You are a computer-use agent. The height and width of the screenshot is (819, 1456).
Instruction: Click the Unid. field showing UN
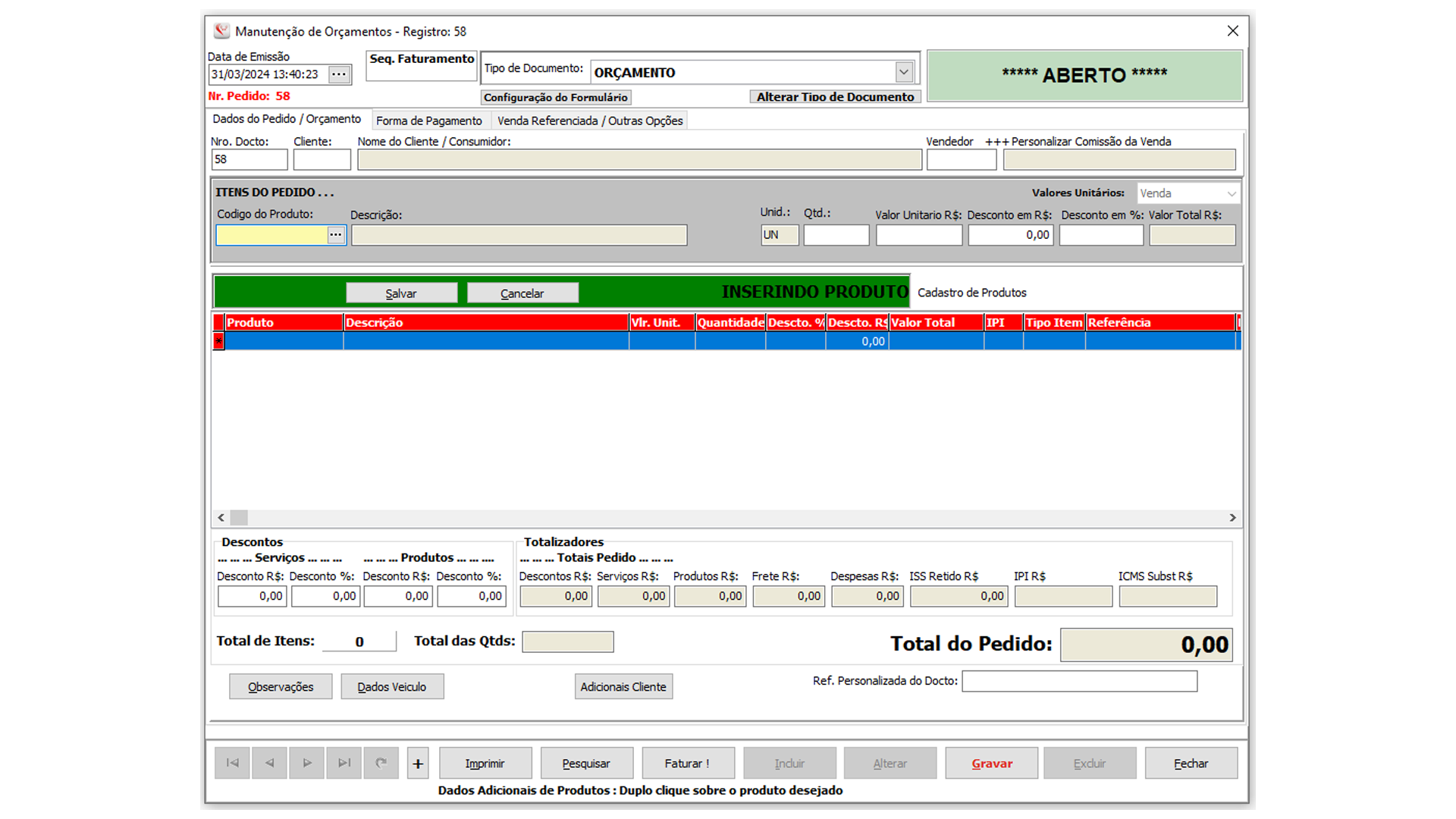coord(780,235)
